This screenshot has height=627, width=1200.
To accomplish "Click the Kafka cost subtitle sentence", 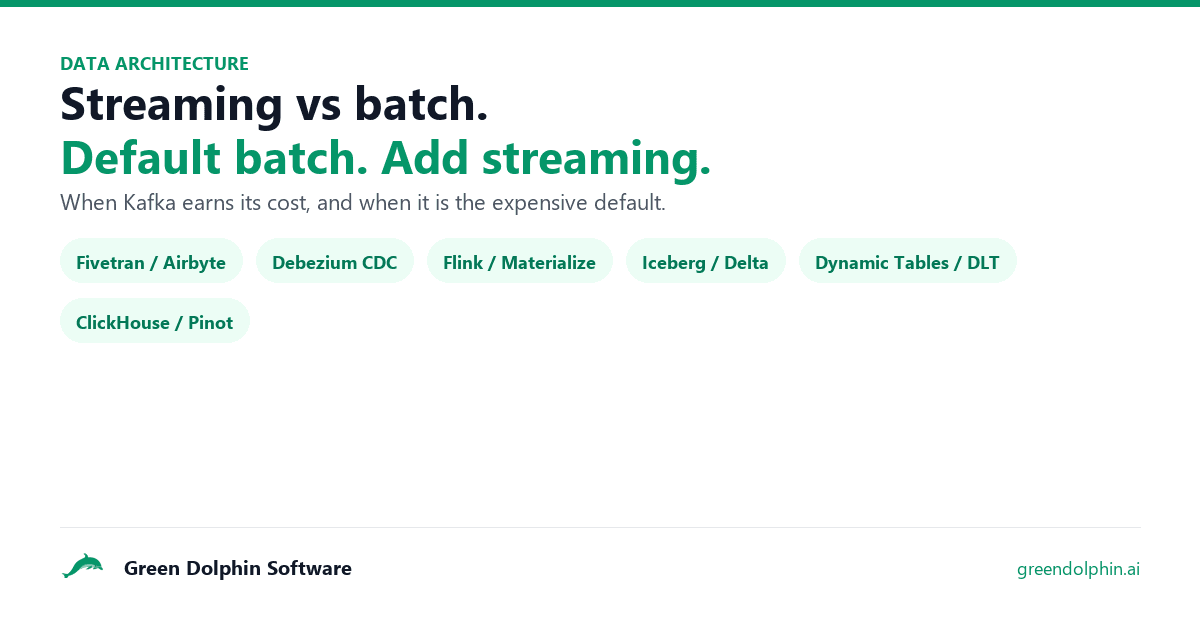I will (x=363, y=203).
